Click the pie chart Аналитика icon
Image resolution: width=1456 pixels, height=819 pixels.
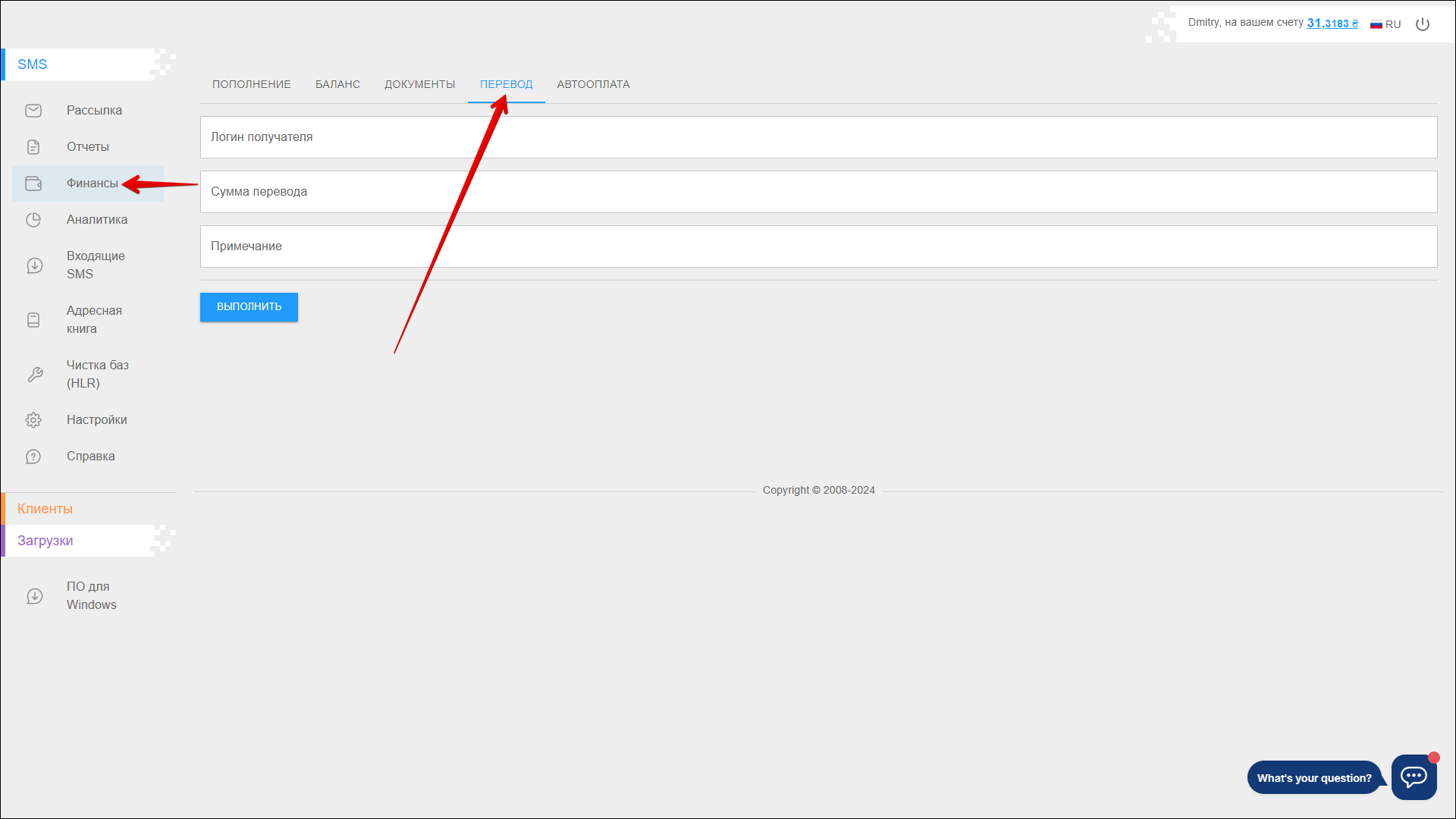click(33, 220)
